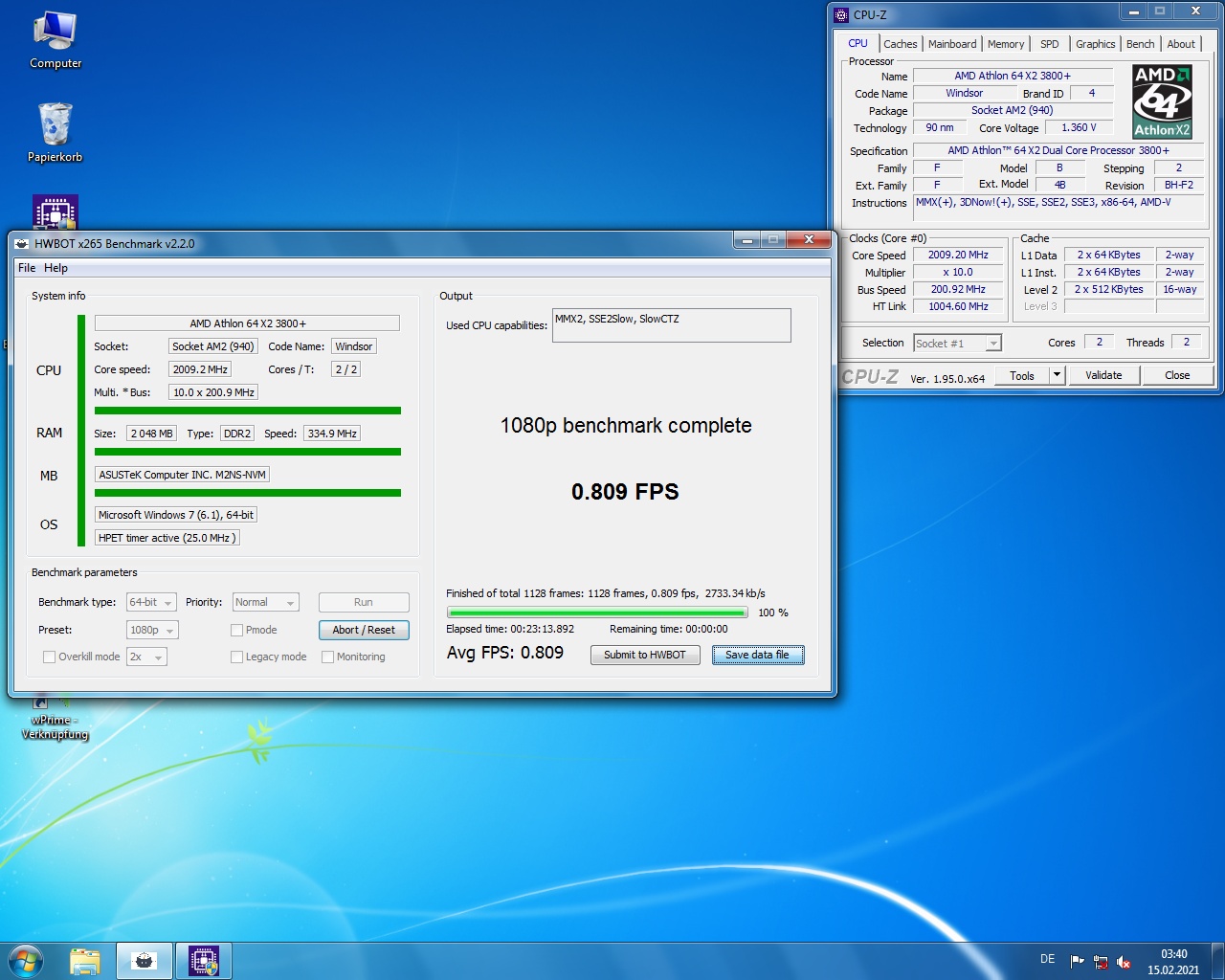Switch to HWBOT x265 Benchmark taskbar button
The image size is (1225, 980).
click(145, 961)
